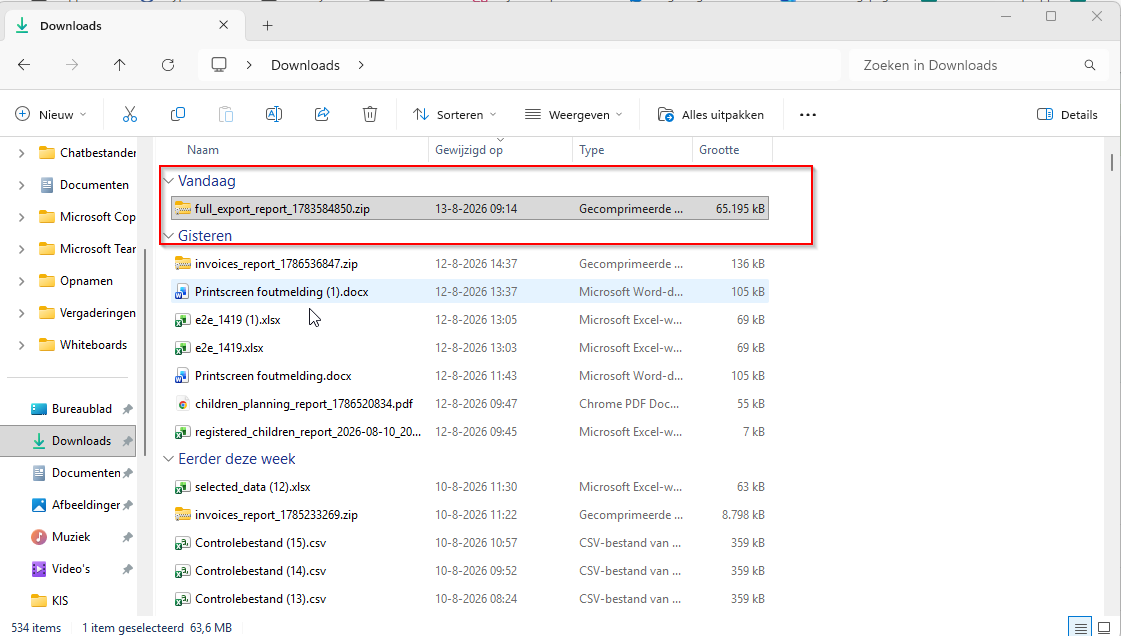The image size is (1121, 636).
Task: Collapse the Gisteren group
Action: coord(169,236)
